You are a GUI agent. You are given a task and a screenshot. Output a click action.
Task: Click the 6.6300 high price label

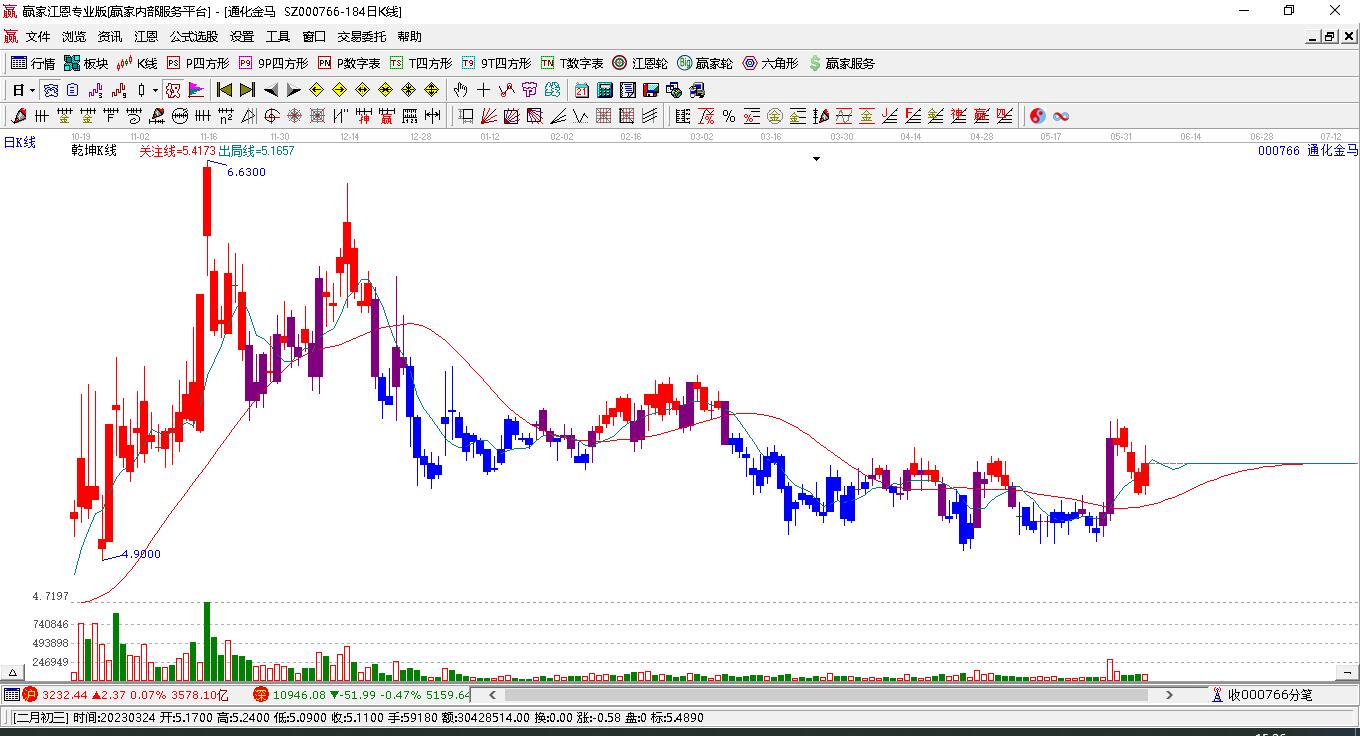(246, 172)
